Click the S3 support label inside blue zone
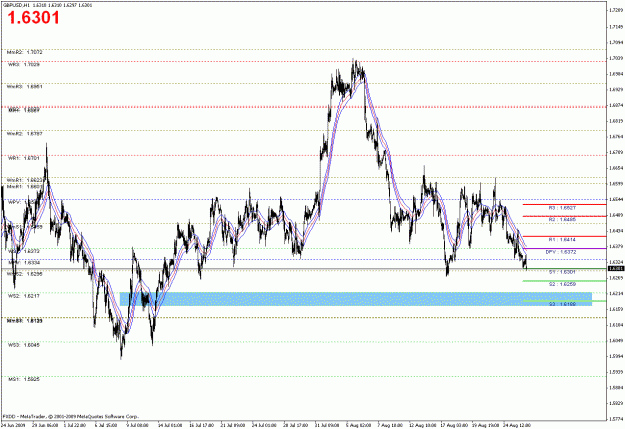 click(x=562, y=304)
